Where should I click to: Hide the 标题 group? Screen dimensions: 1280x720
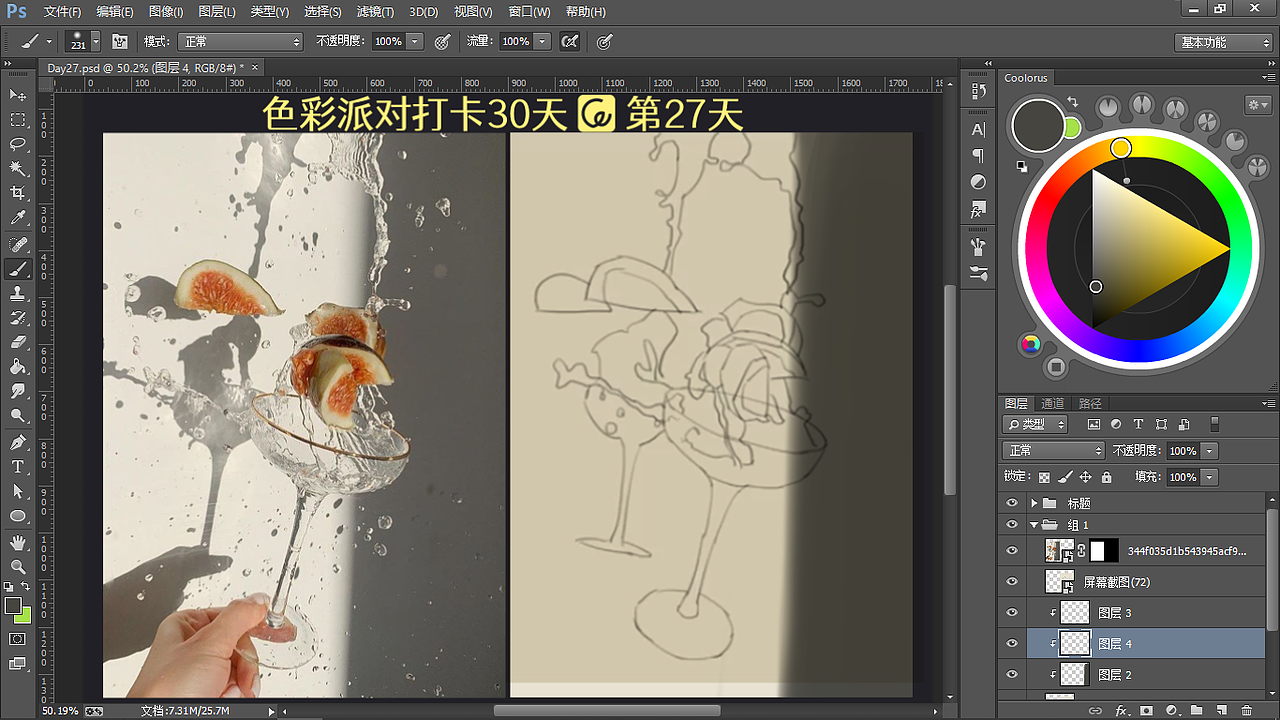[x=1012, y=503]
